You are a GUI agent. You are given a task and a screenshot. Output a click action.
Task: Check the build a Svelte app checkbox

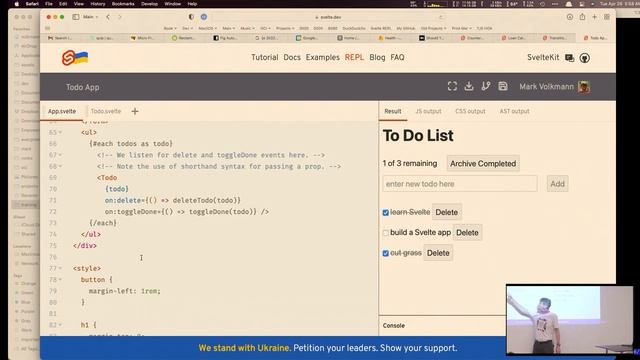point(385,233)
